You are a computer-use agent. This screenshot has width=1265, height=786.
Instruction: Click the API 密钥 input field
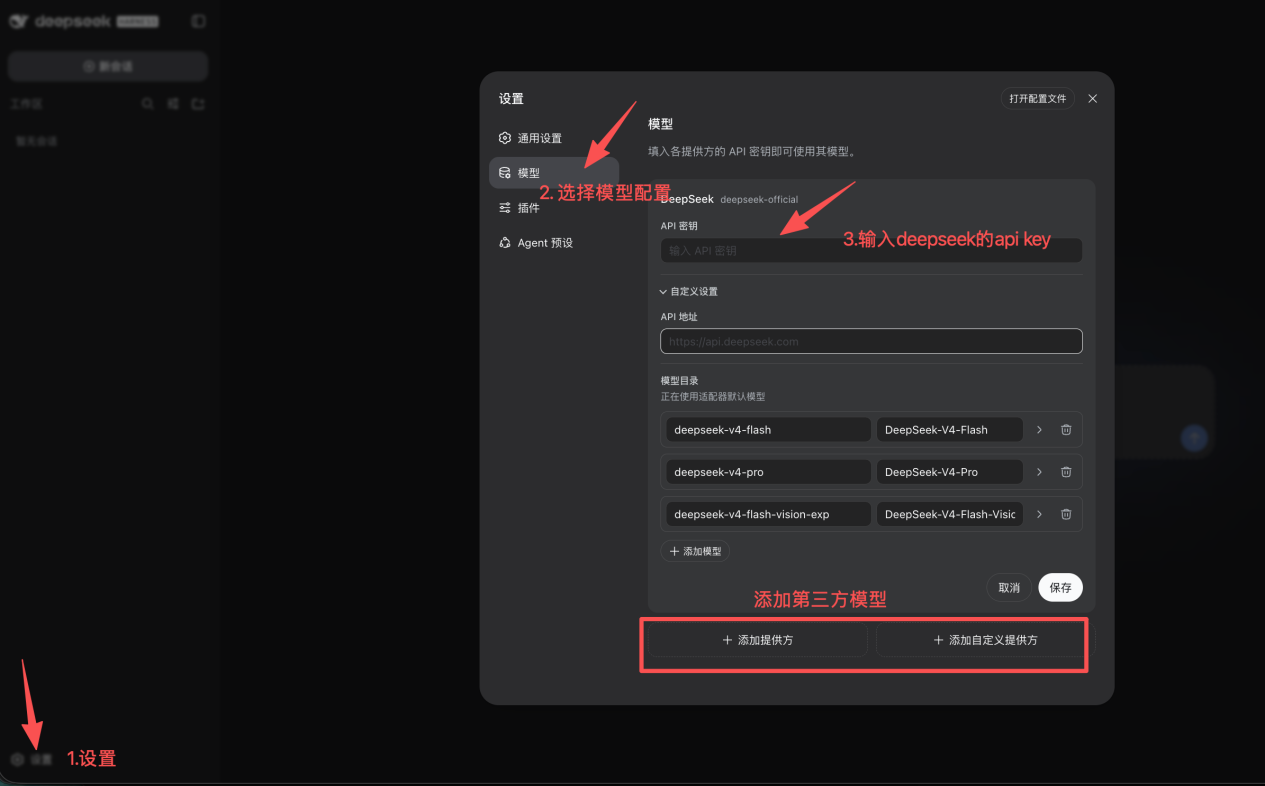click(x=871, y=250)
